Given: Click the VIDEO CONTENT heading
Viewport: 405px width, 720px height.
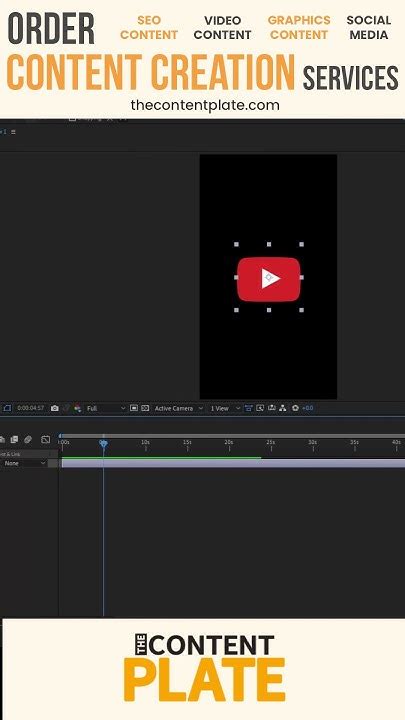Looking at the screenshot, I should (223, 28).
